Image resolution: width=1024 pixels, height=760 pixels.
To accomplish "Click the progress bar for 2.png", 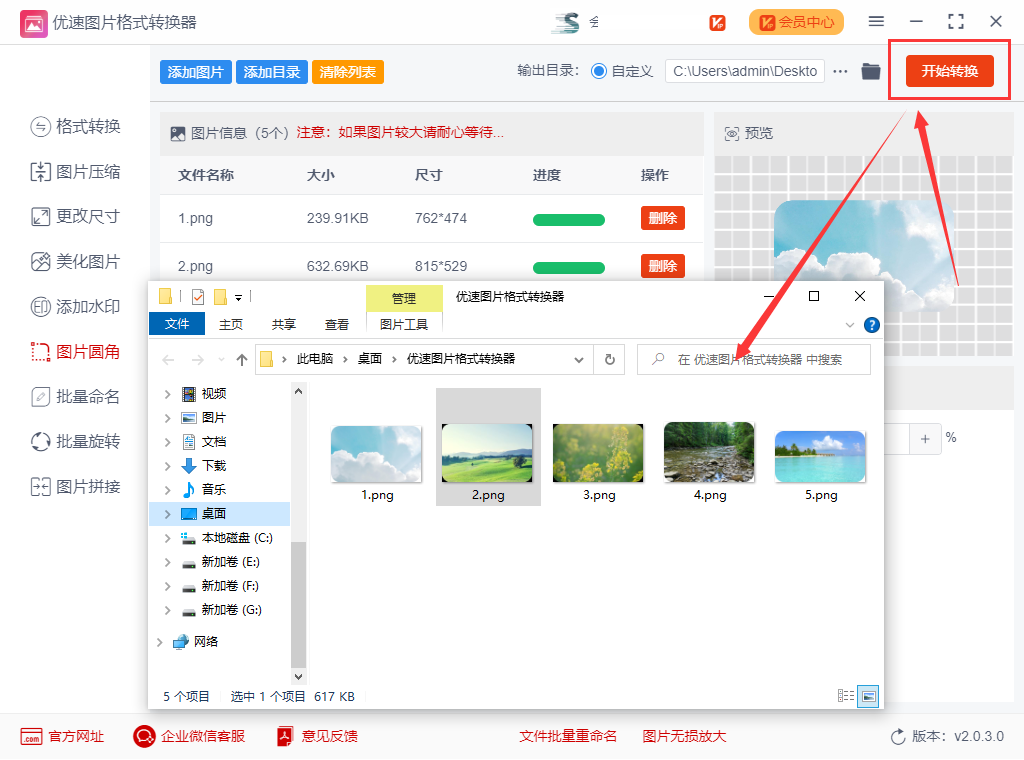I will (x=569, y=267).
